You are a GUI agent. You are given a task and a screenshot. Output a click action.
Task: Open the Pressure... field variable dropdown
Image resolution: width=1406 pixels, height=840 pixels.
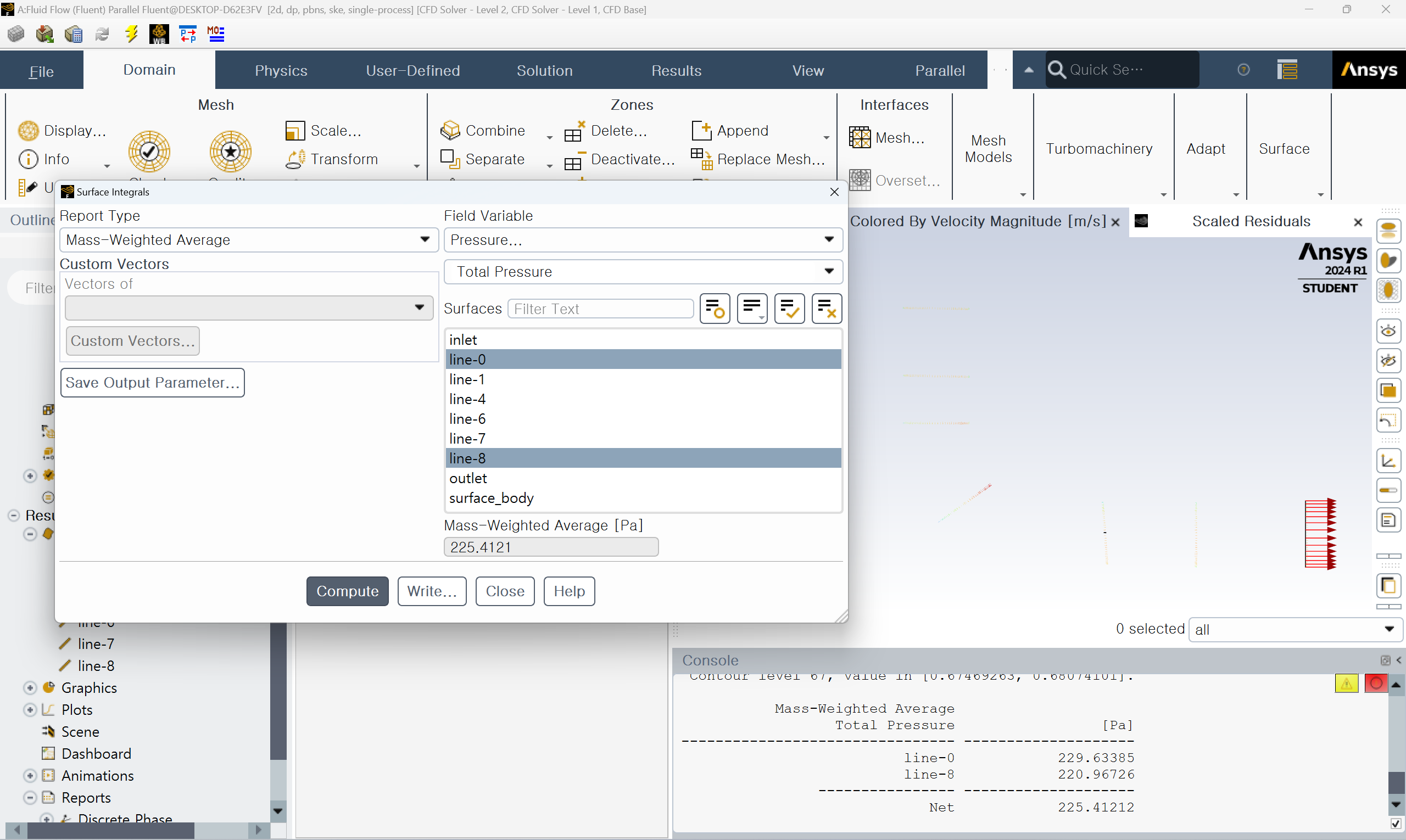643,240
